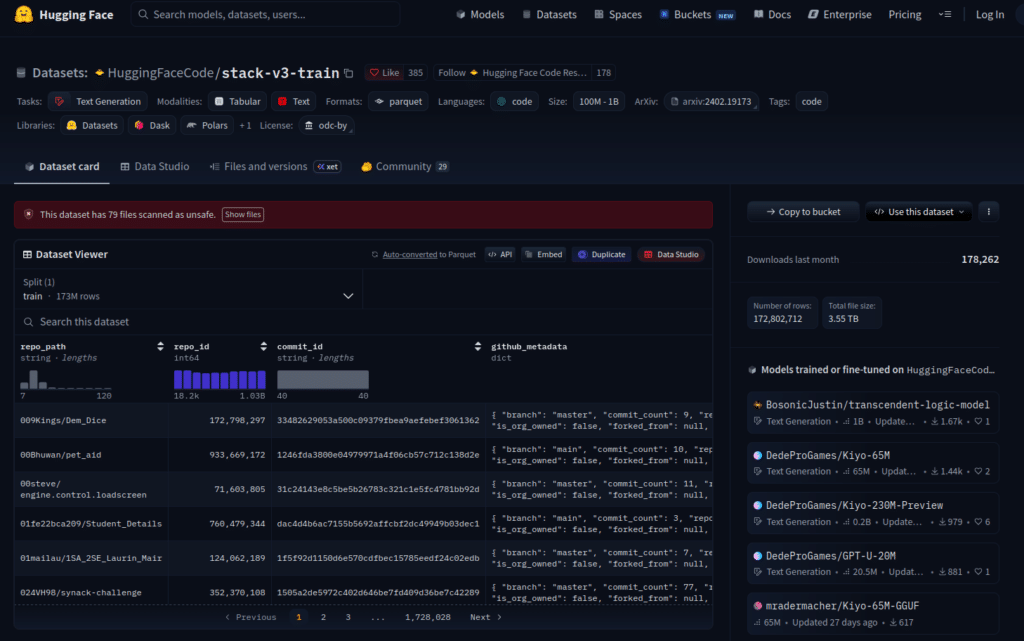This screenshot has height=641, width=1024.
Task: Click the Like heart button
Action: click(385, 72)
